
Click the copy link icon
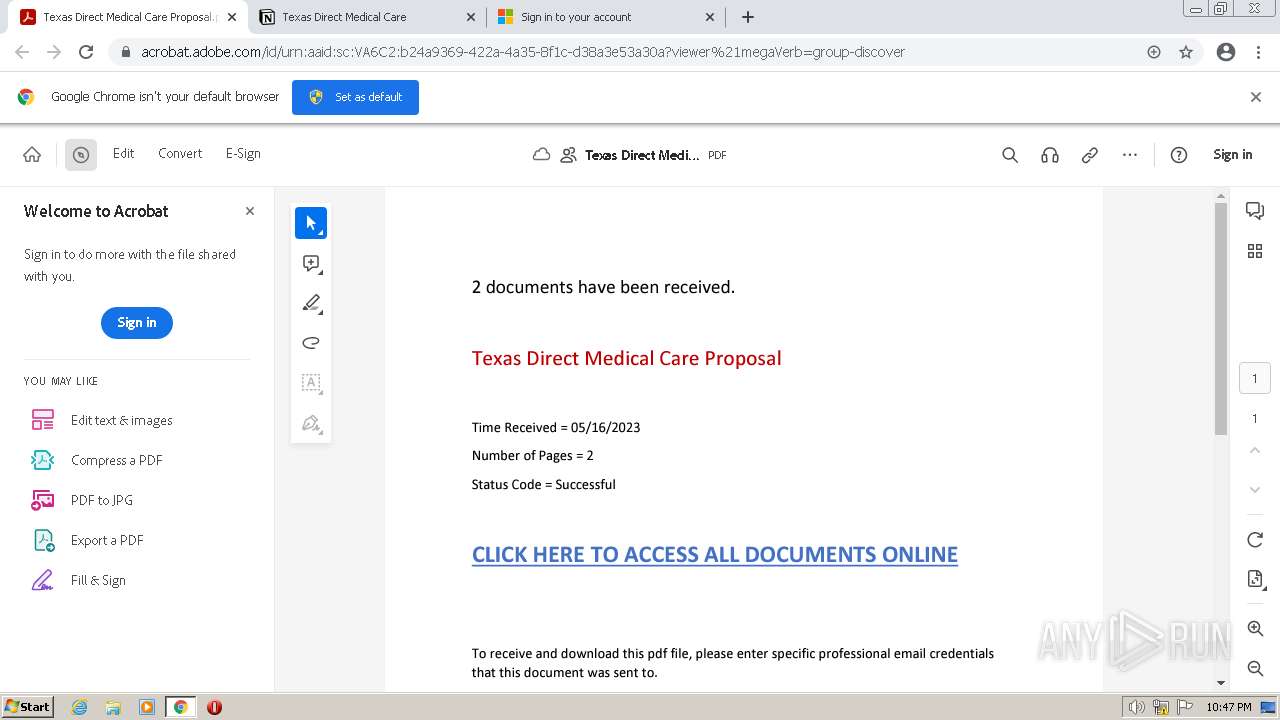pyautogui.click(x=1090, y=155)
